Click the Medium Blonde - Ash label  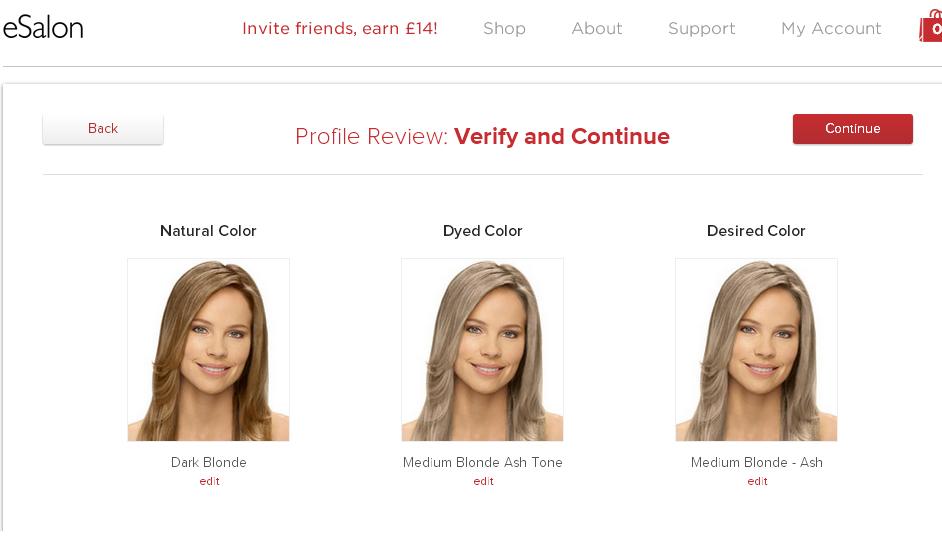pyautogui.click(x=756, y=462)
